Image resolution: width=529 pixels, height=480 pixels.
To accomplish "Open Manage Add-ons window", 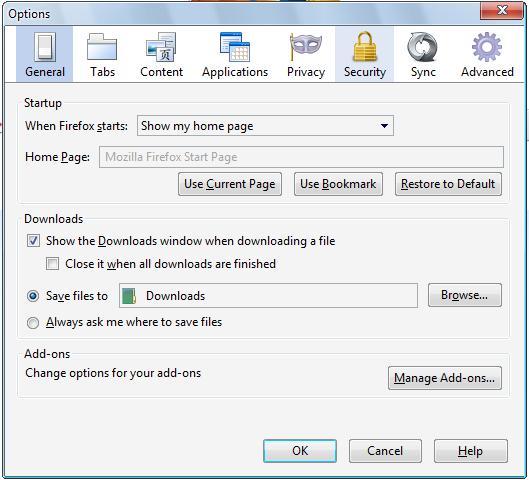I will (445, 378).
